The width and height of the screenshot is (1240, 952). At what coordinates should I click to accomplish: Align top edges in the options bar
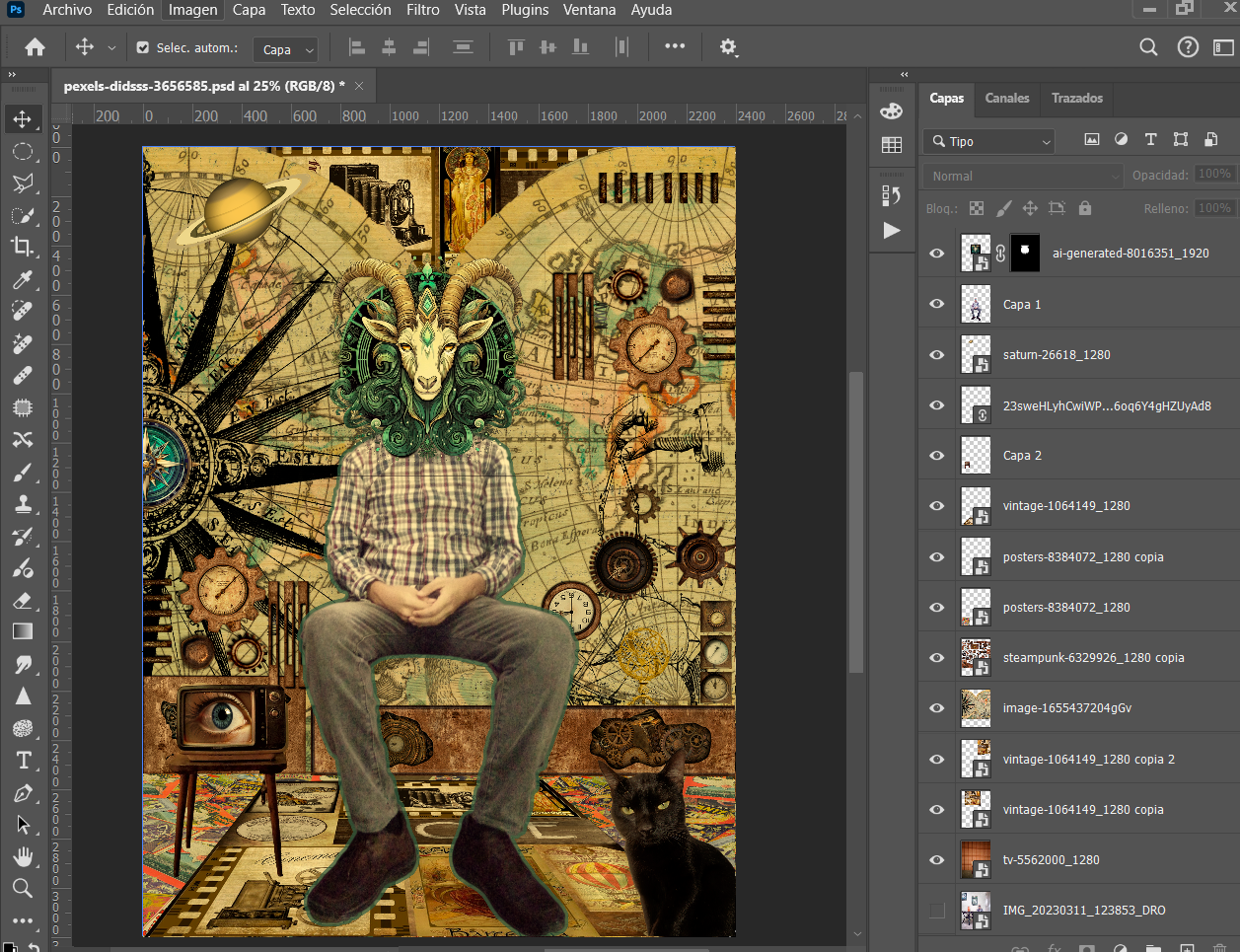(516, 47)
